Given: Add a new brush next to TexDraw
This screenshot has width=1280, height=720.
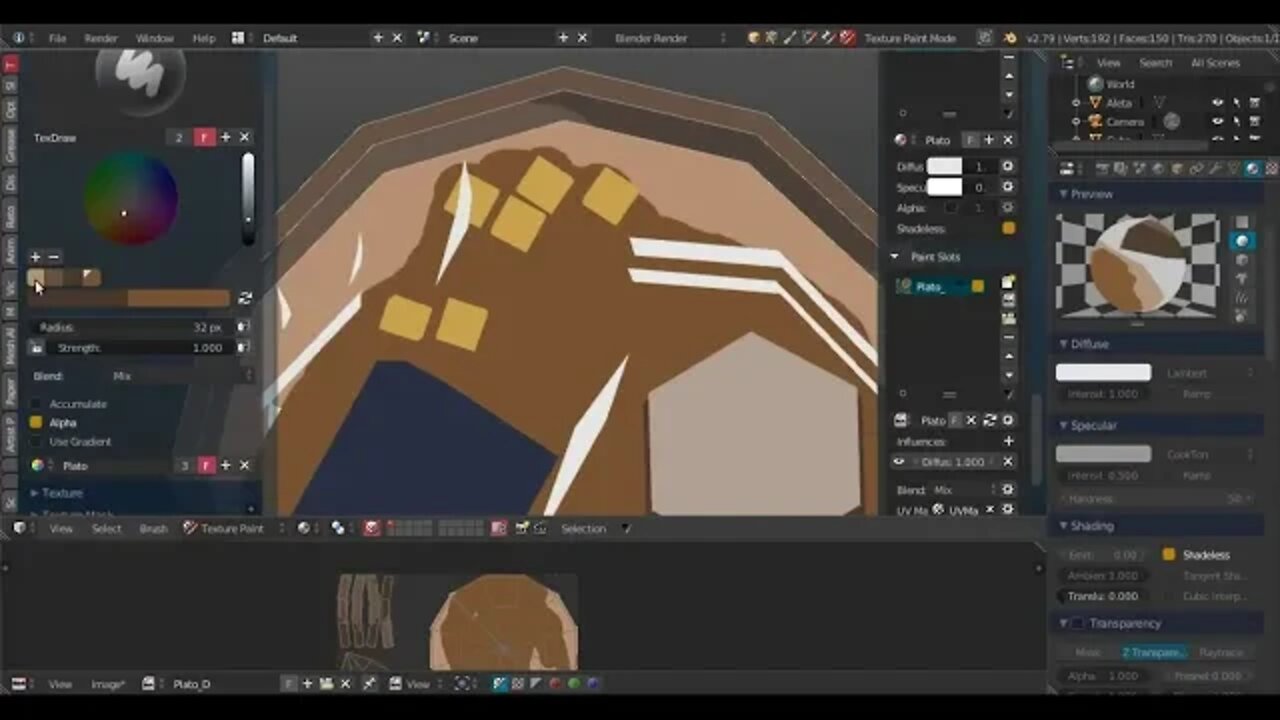Looking at the screenshot, I should tap(226, 138).
